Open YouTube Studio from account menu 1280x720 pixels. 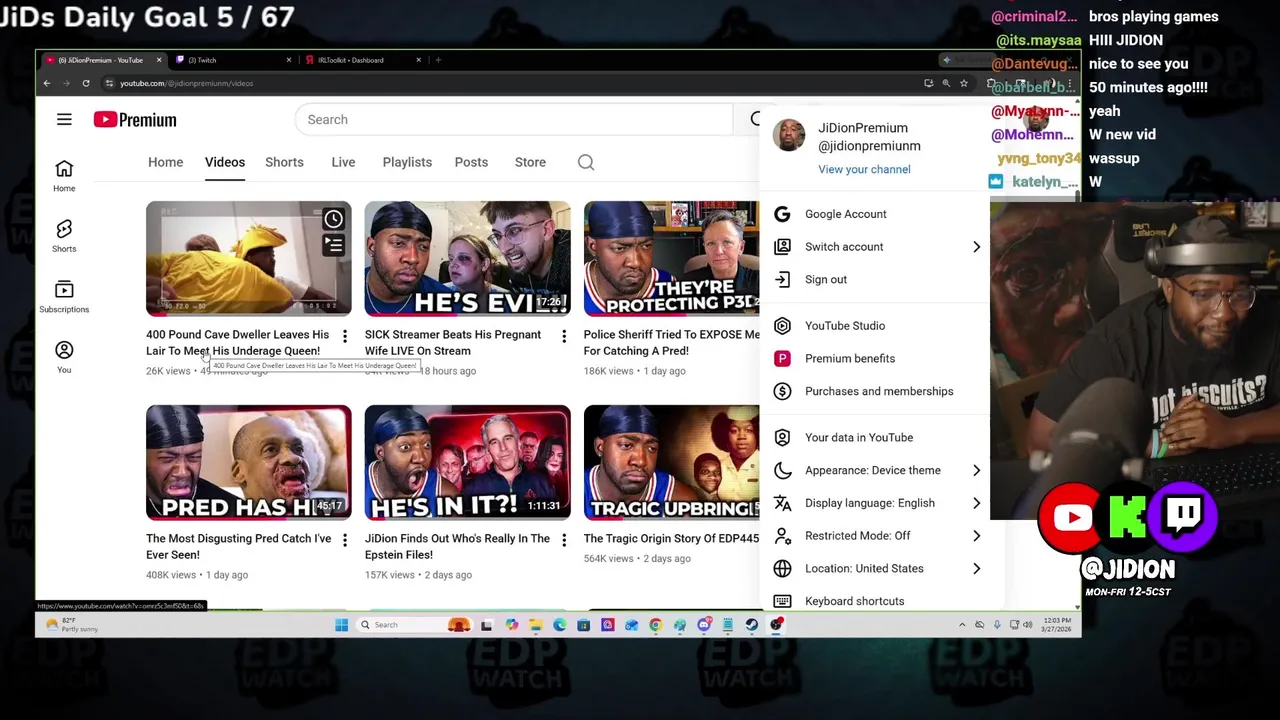point(875,326)
